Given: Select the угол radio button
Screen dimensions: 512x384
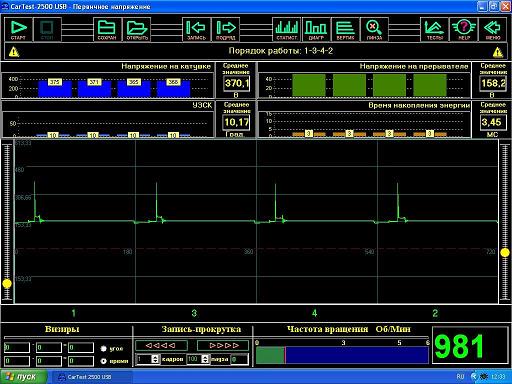Looking at the screenshot, I should tap(103, 349).
